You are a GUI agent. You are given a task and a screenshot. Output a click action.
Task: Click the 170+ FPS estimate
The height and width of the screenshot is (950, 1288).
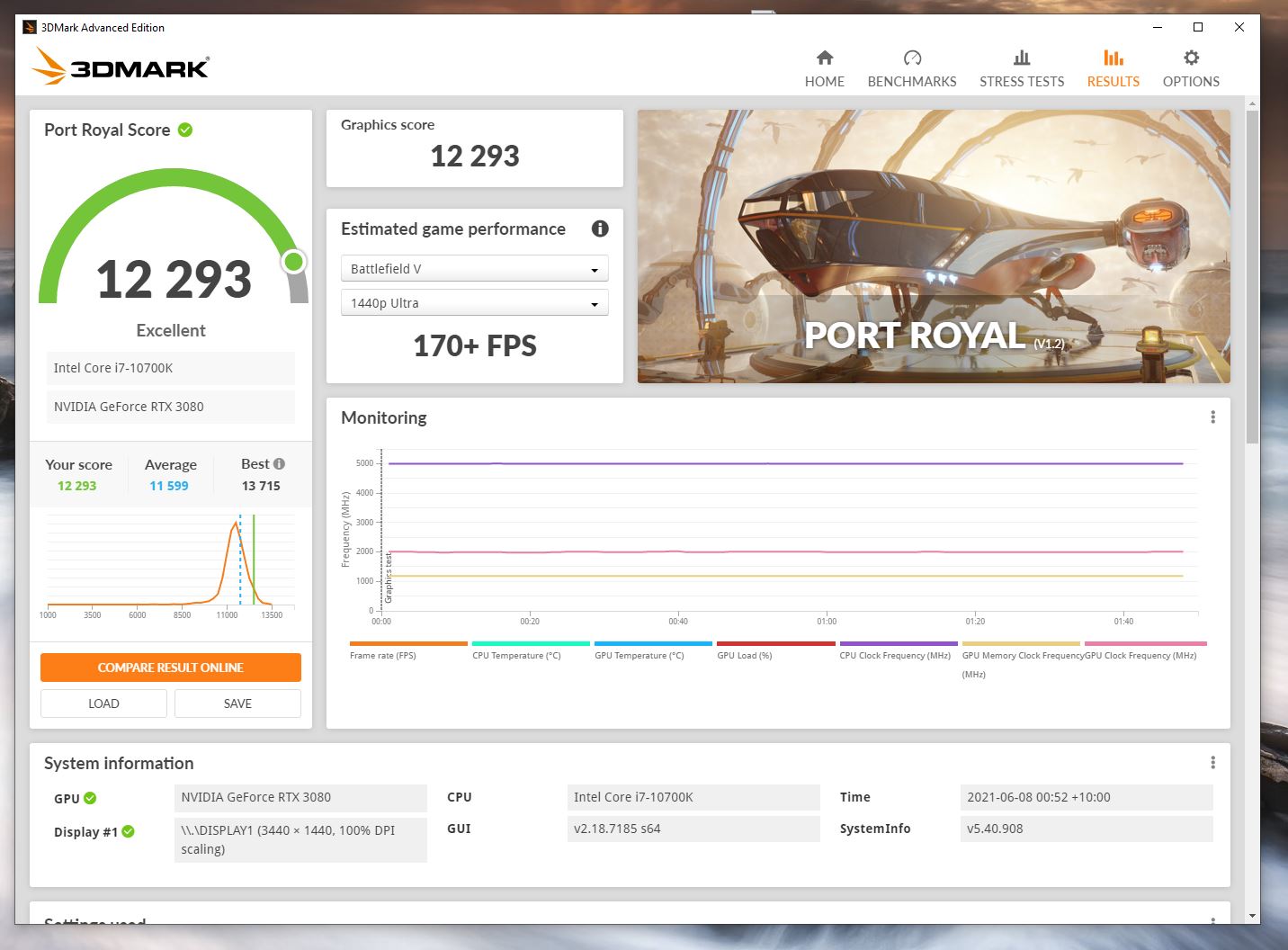click(475, 345)
